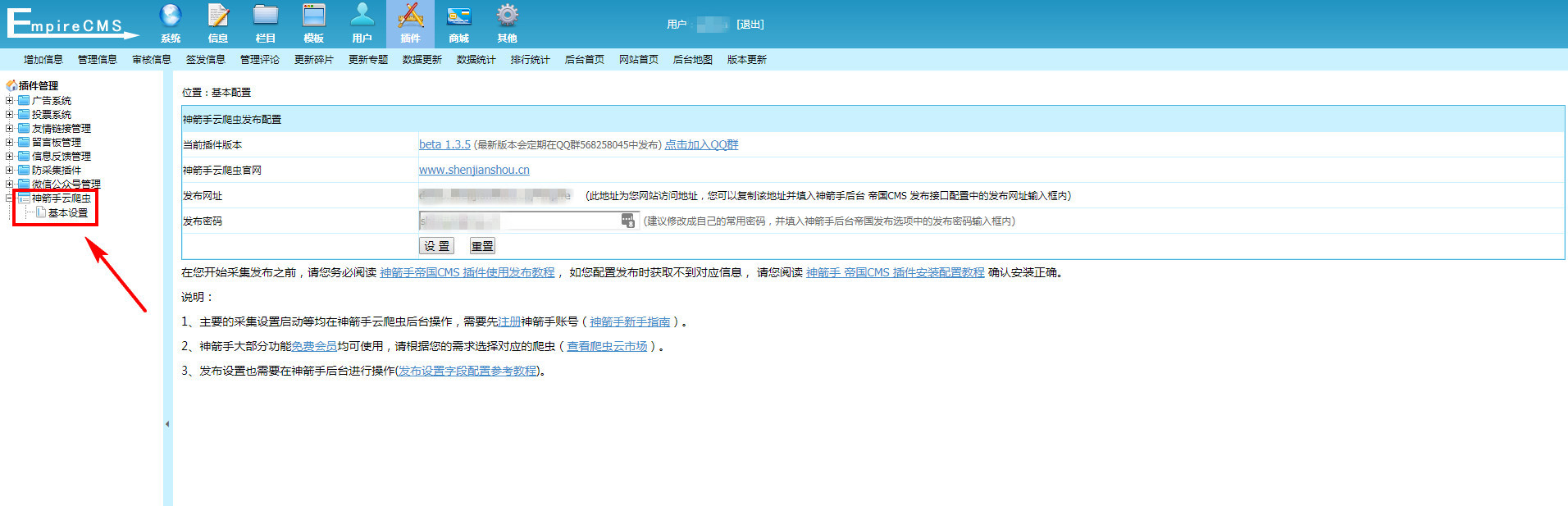Click the 免费会员 link
Viewport: 1568px width, 506px height.
coord(314,346)
